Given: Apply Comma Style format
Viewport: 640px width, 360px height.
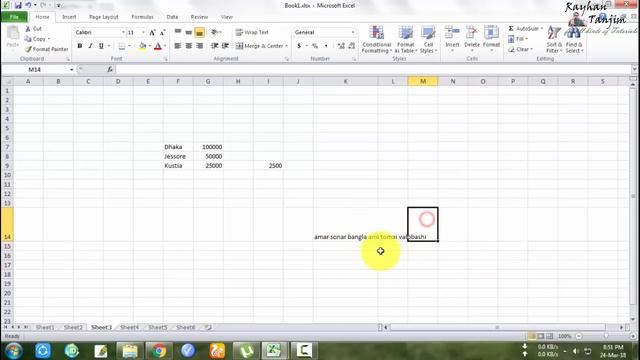Looking at the screenshot, I should 326,46.
